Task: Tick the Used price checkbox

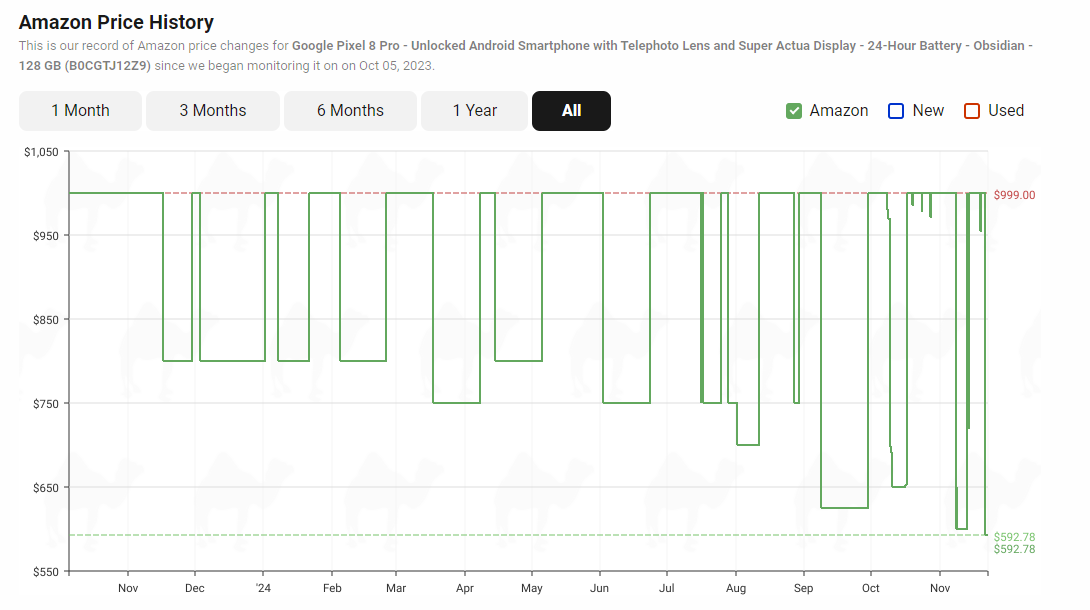Action: tap(972, 111)
